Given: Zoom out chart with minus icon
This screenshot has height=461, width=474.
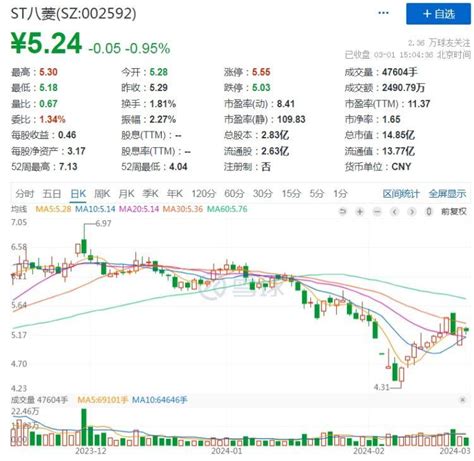Looking at the screenshot, I should (377, 212).
